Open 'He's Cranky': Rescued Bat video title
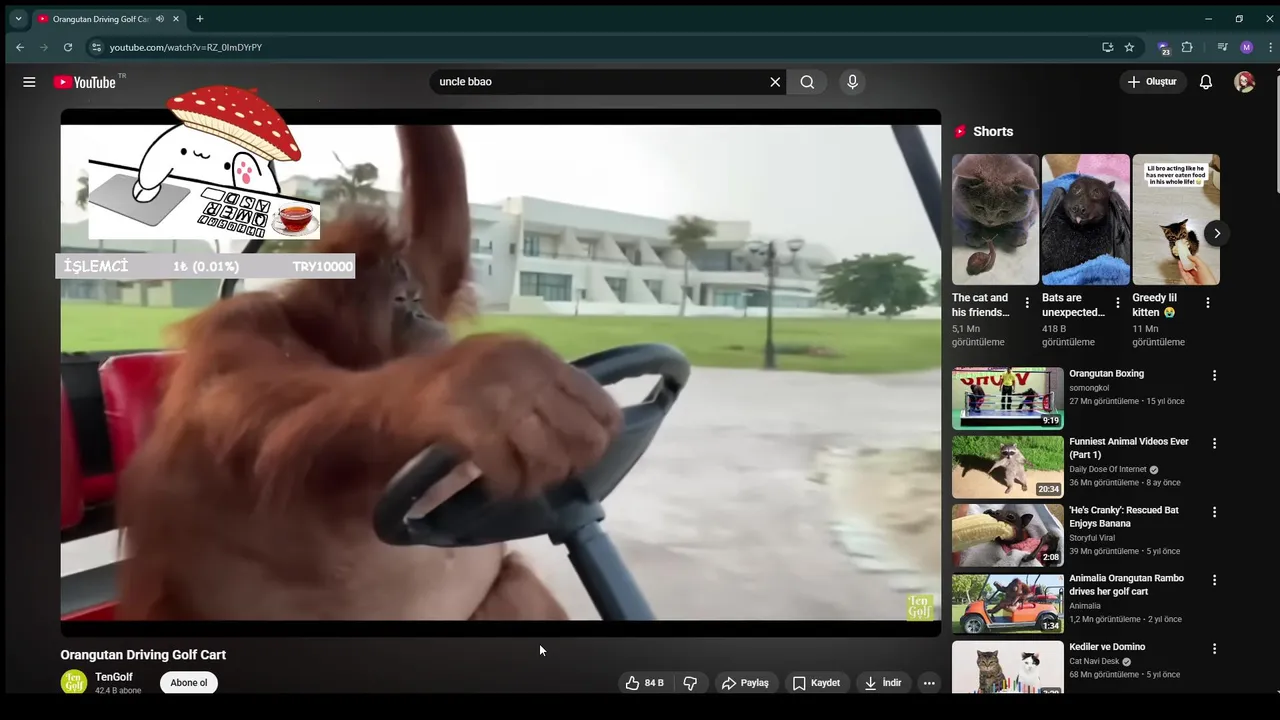Viewport: 1280px width, 720px height. tap(1124, 516)
